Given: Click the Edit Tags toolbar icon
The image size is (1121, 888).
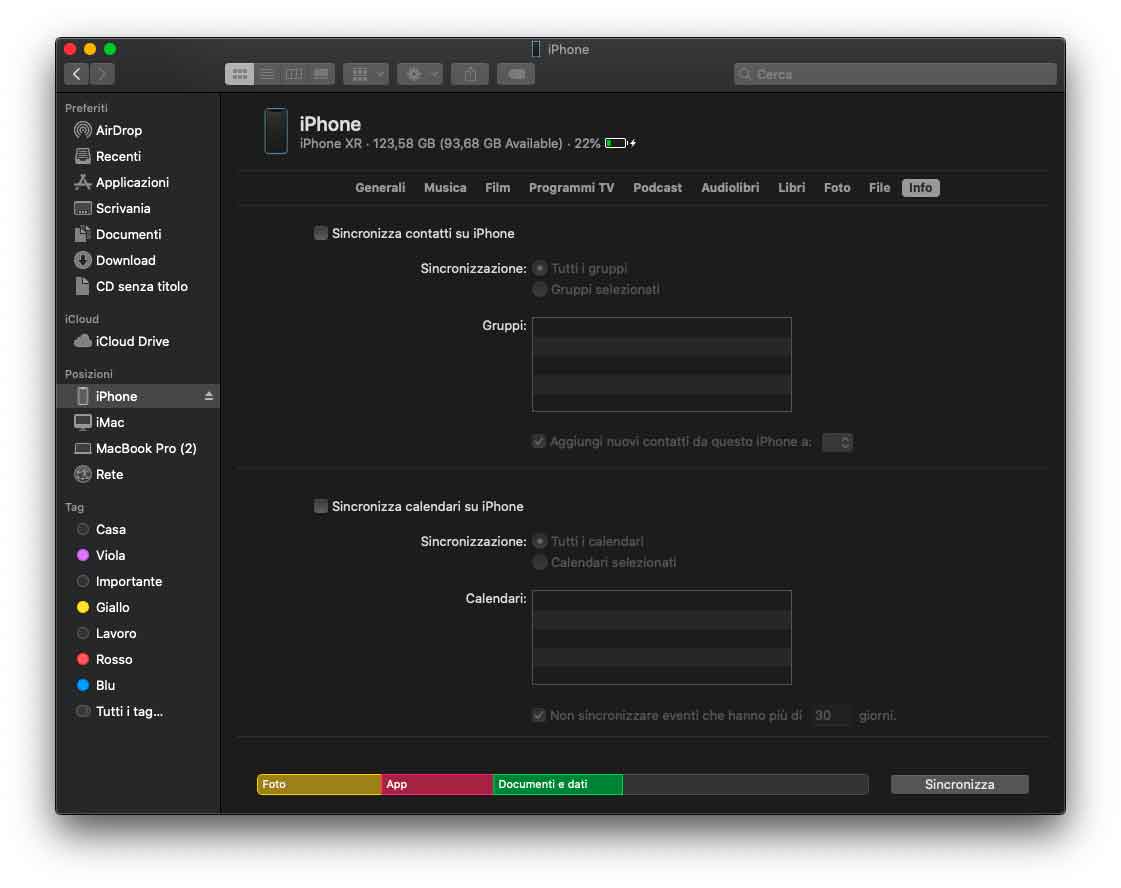Looking at the screenshot, I should coord(515,74).
